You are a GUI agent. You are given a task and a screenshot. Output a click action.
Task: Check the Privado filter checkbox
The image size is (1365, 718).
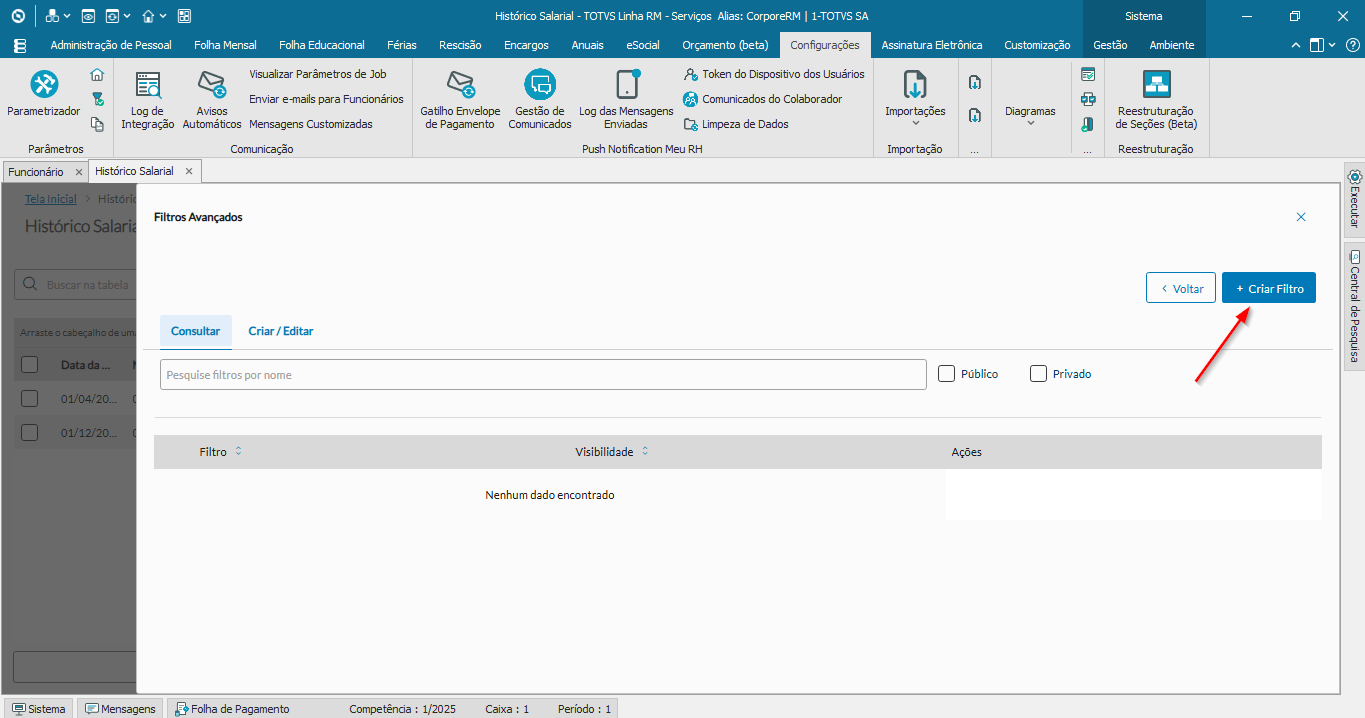tap(1038, 373)
